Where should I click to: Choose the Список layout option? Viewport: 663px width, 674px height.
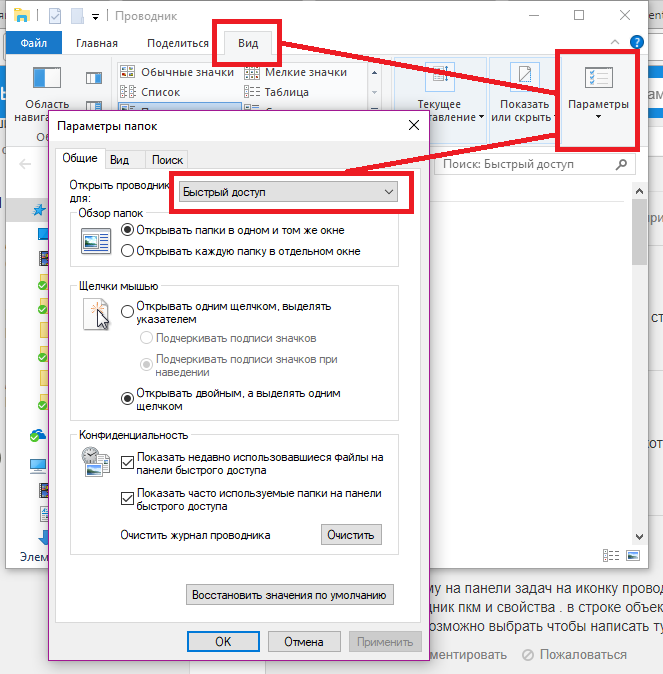point(150,92)
